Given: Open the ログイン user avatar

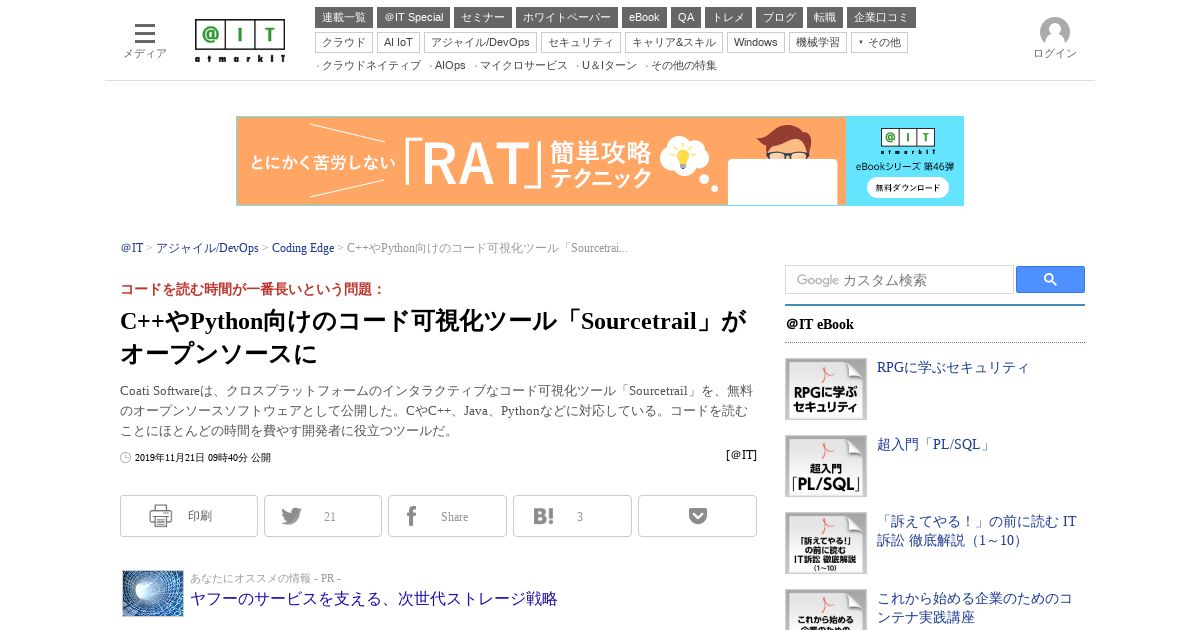Looking at the screenshot, I should [x=1054, y=39].
